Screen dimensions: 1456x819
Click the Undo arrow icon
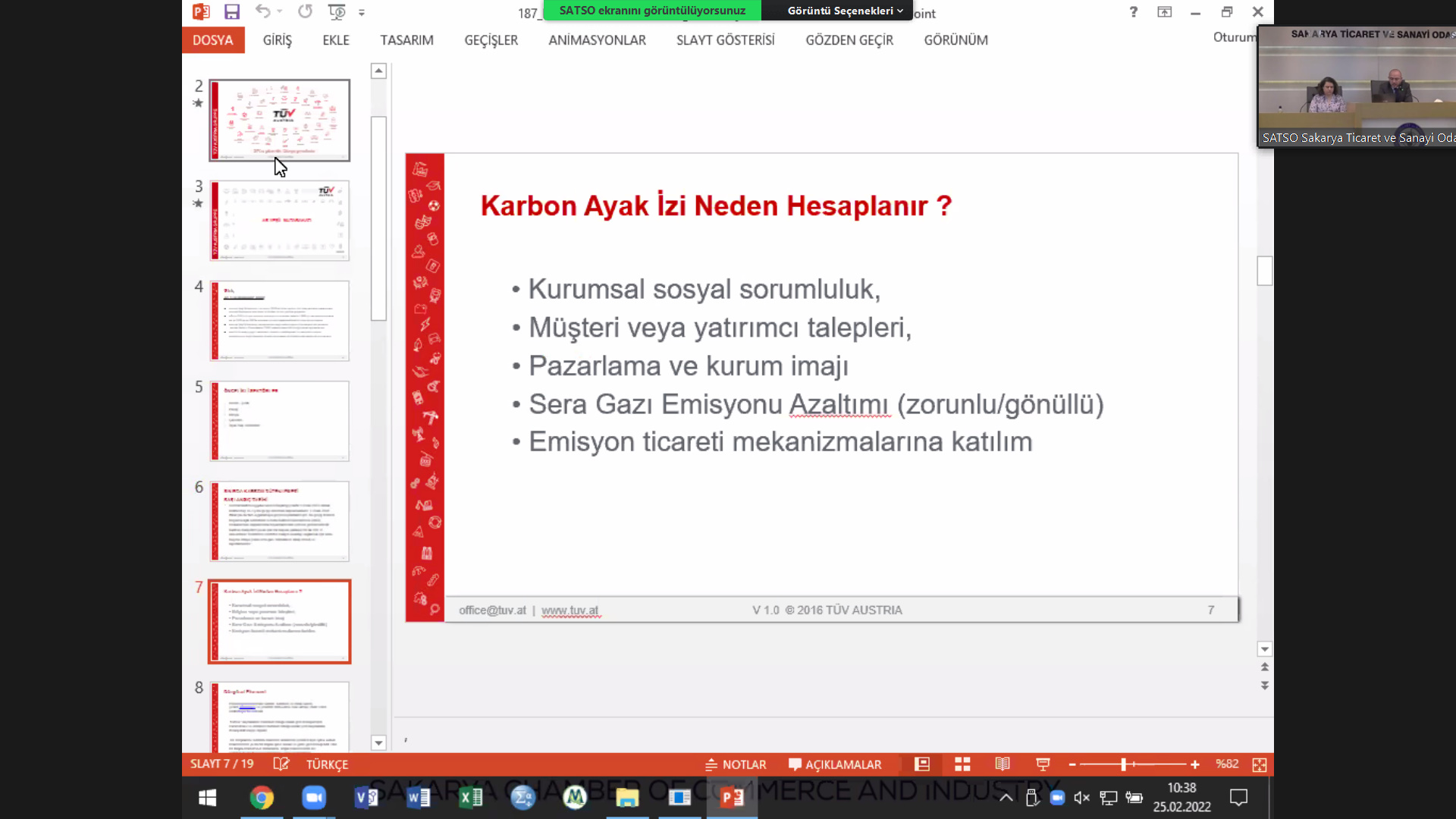tap(262, 11)
